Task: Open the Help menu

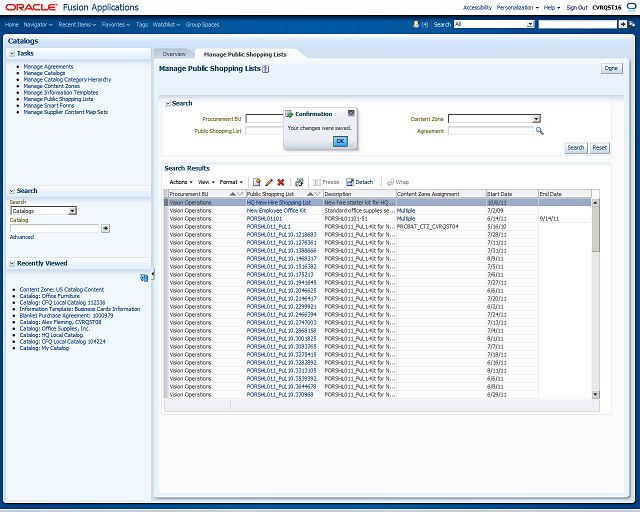Action: pos(551,7)
